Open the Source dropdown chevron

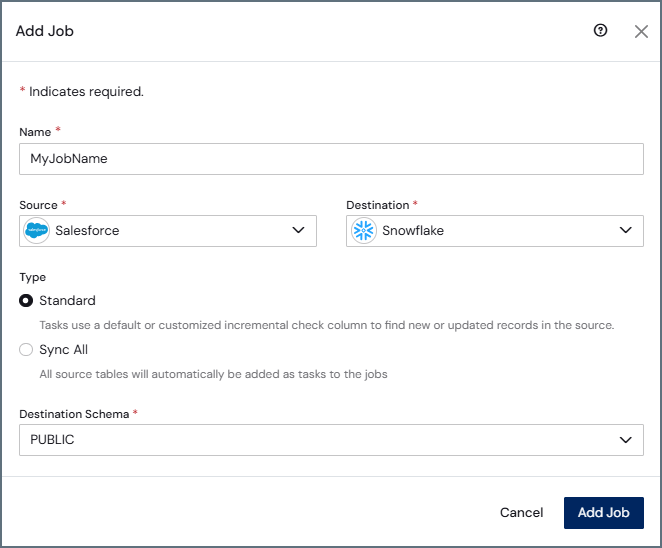tap(298, 230)
